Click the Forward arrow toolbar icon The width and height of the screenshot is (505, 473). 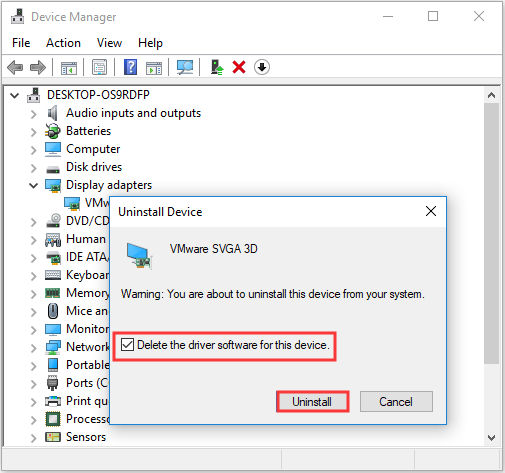point(38,67)
